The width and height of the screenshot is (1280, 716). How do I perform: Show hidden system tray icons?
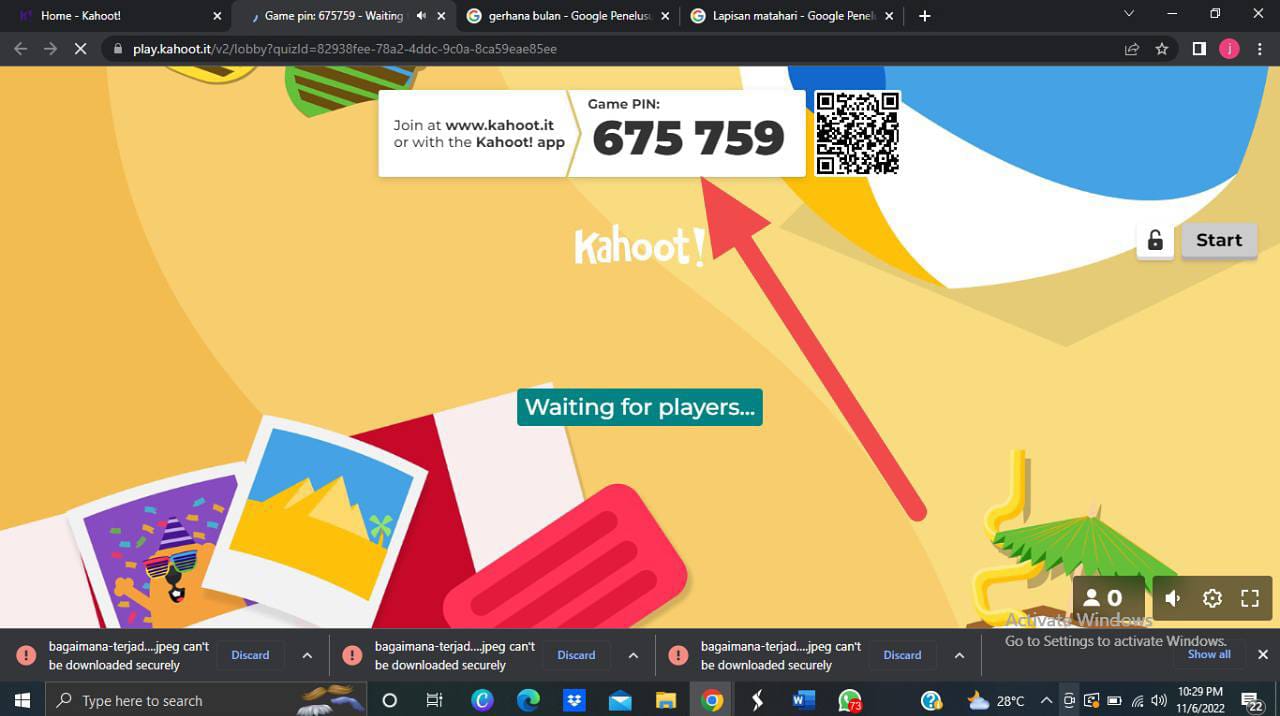(x=1046, y=700)
